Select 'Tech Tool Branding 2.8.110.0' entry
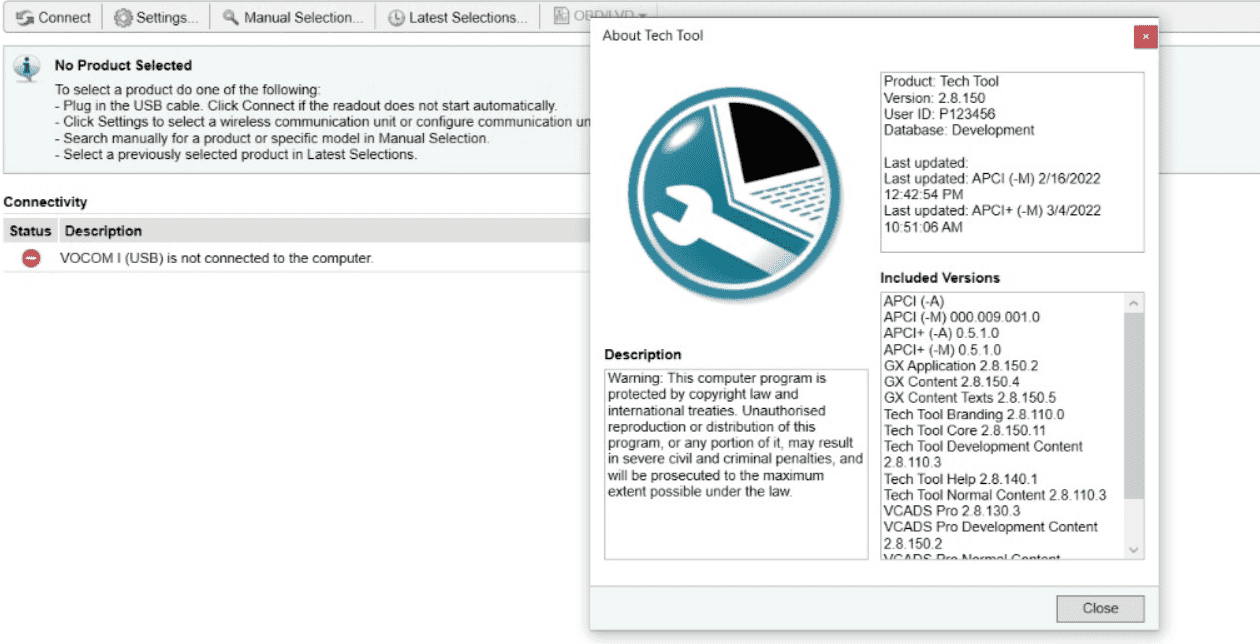The height and width of the screenshot is (644, 1260). 974,414
